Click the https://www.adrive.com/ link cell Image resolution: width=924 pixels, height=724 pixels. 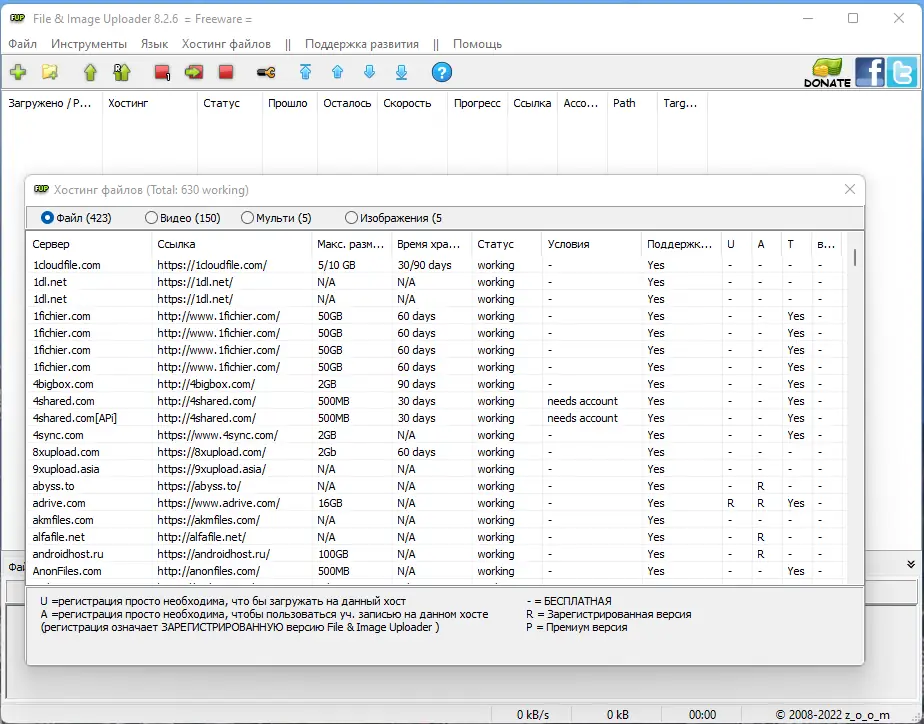point(219,504)
